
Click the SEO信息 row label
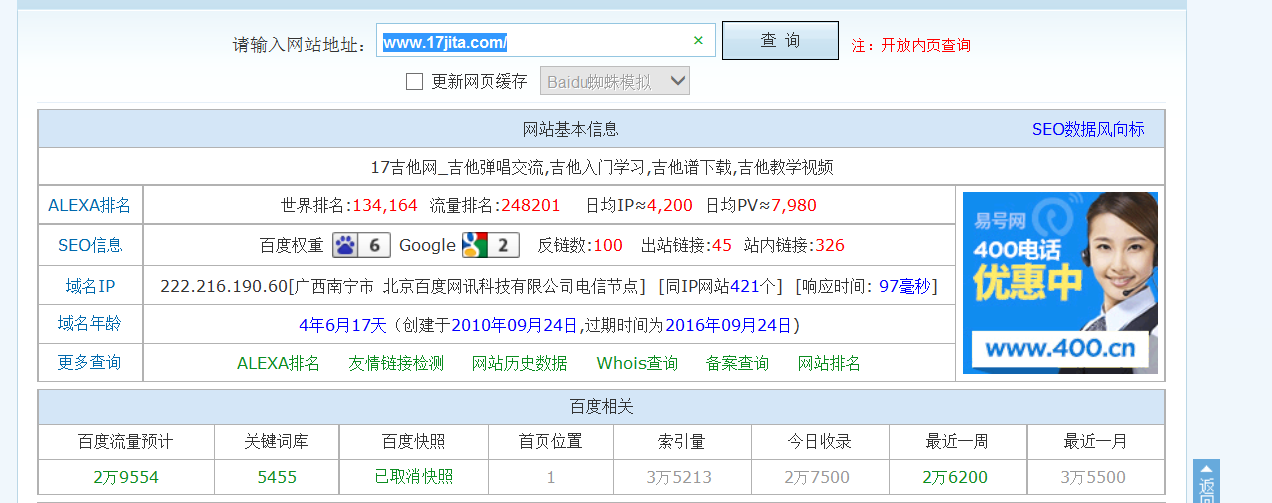click(x=90, y=245)
